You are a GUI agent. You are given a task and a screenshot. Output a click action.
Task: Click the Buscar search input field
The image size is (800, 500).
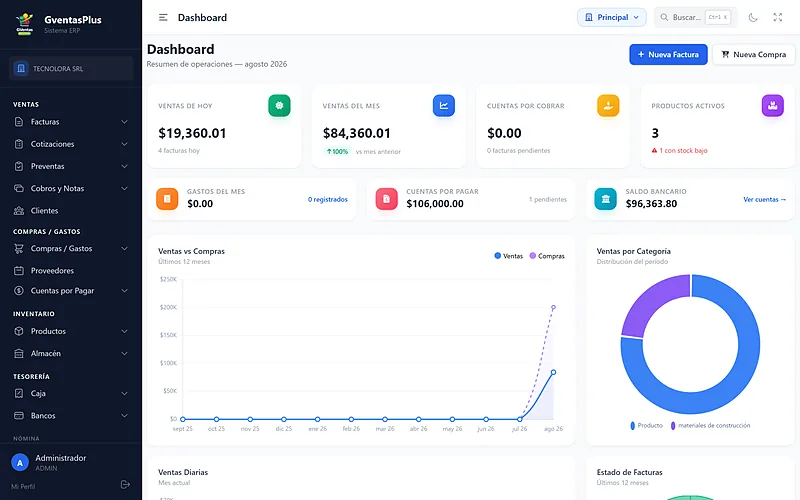pos(695,17)
